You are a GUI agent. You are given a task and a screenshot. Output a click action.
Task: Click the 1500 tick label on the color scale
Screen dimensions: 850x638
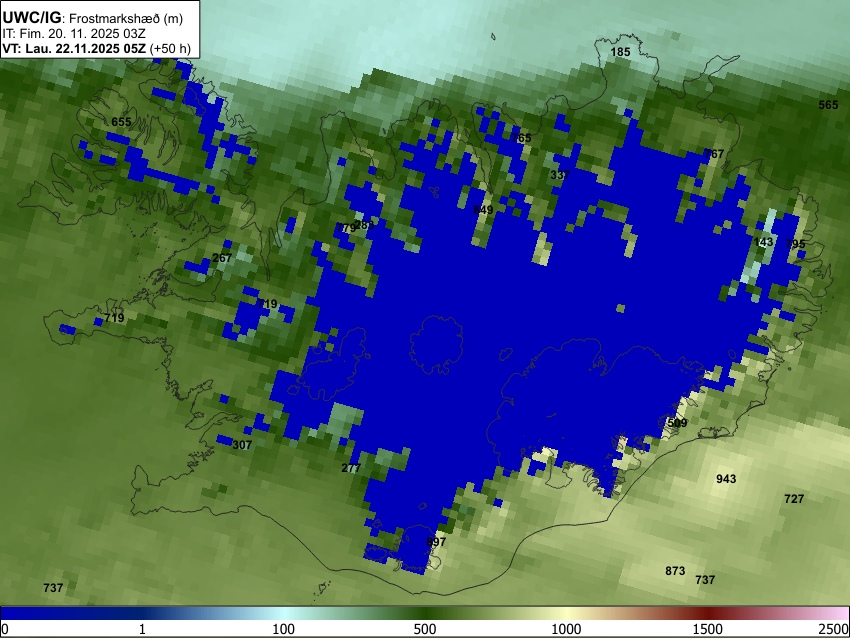[707, 629]
